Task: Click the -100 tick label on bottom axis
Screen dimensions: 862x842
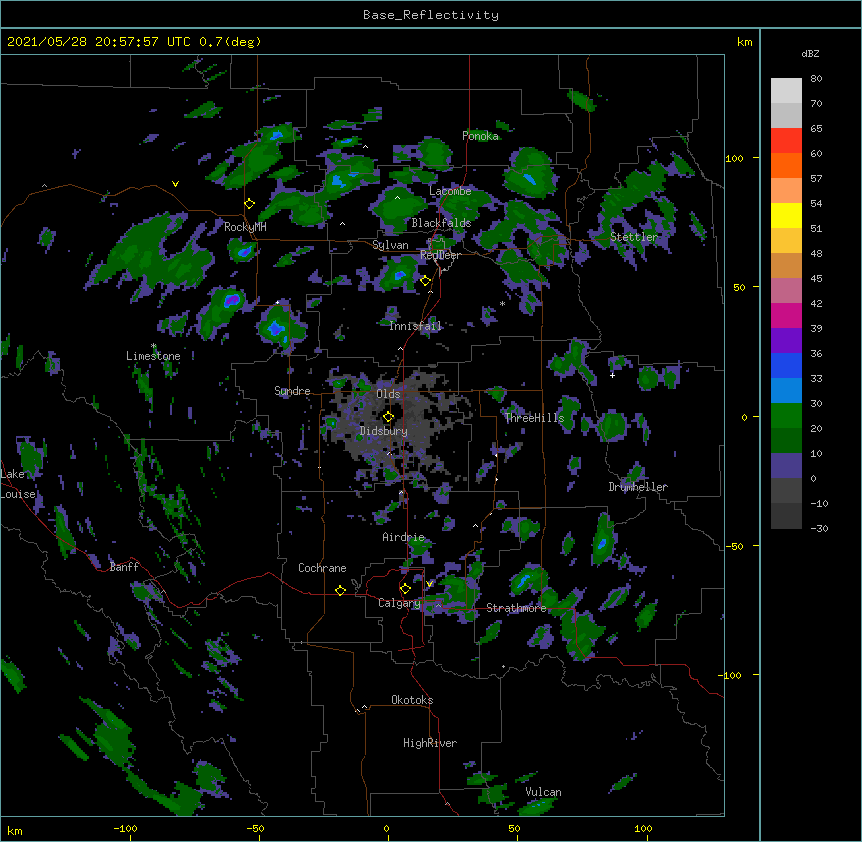Action: pos(126,828)
